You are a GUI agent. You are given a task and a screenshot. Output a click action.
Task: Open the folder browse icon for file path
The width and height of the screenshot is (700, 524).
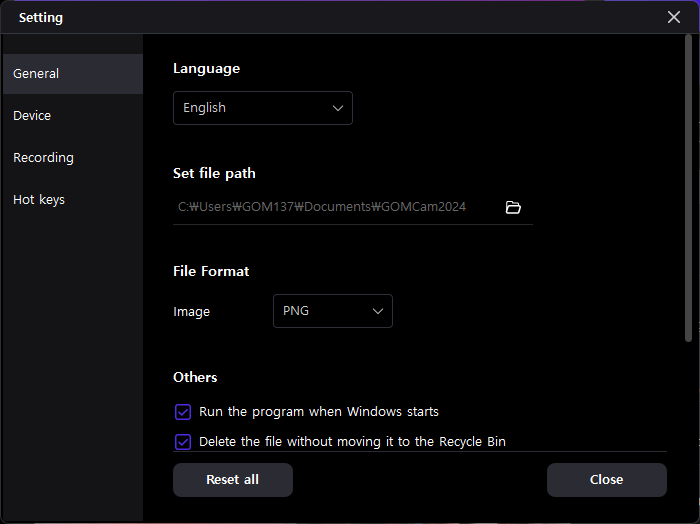tap(513, 208)
